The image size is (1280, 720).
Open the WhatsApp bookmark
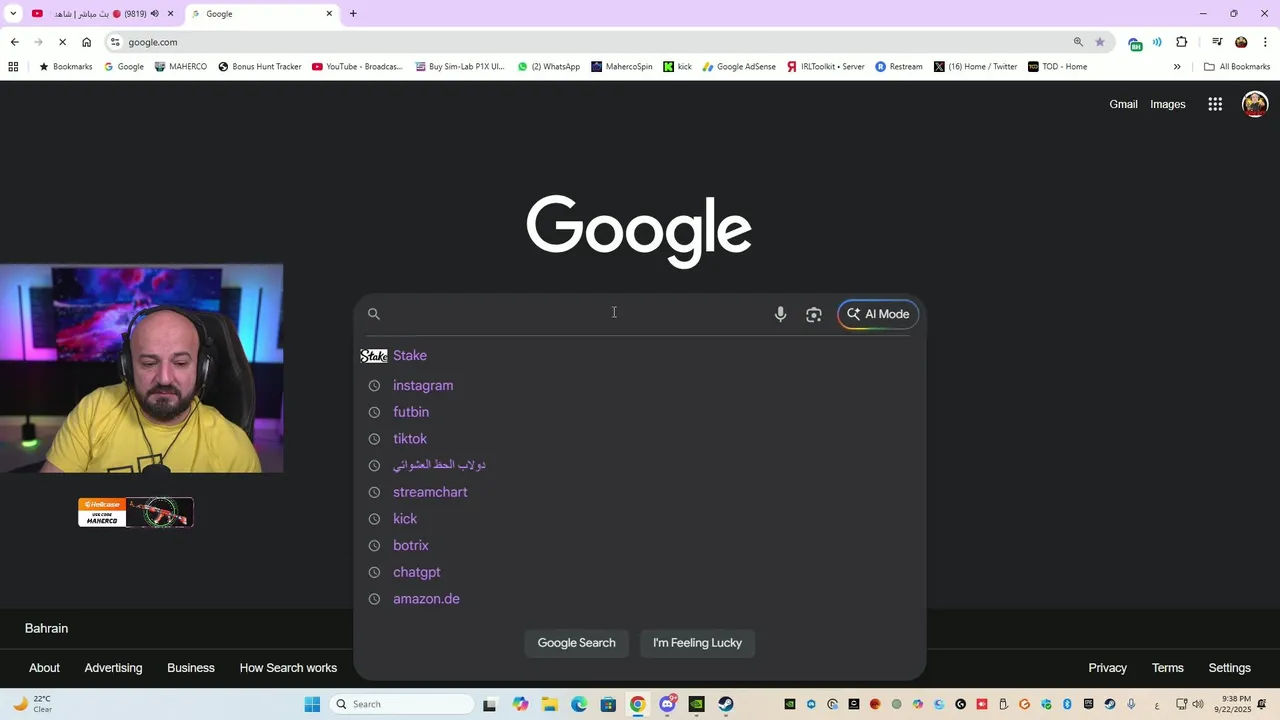549,67
